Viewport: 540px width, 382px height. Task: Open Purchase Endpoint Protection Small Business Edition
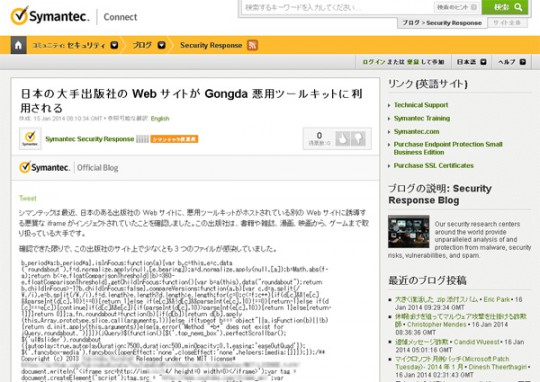point(448,148)
